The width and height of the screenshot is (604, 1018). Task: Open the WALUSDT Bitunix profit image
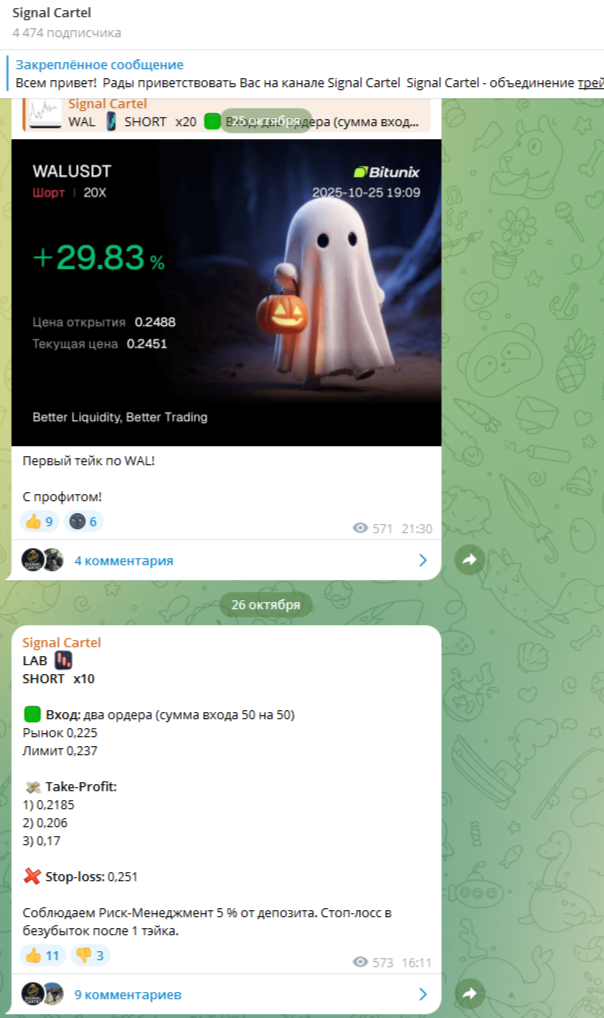226,292
